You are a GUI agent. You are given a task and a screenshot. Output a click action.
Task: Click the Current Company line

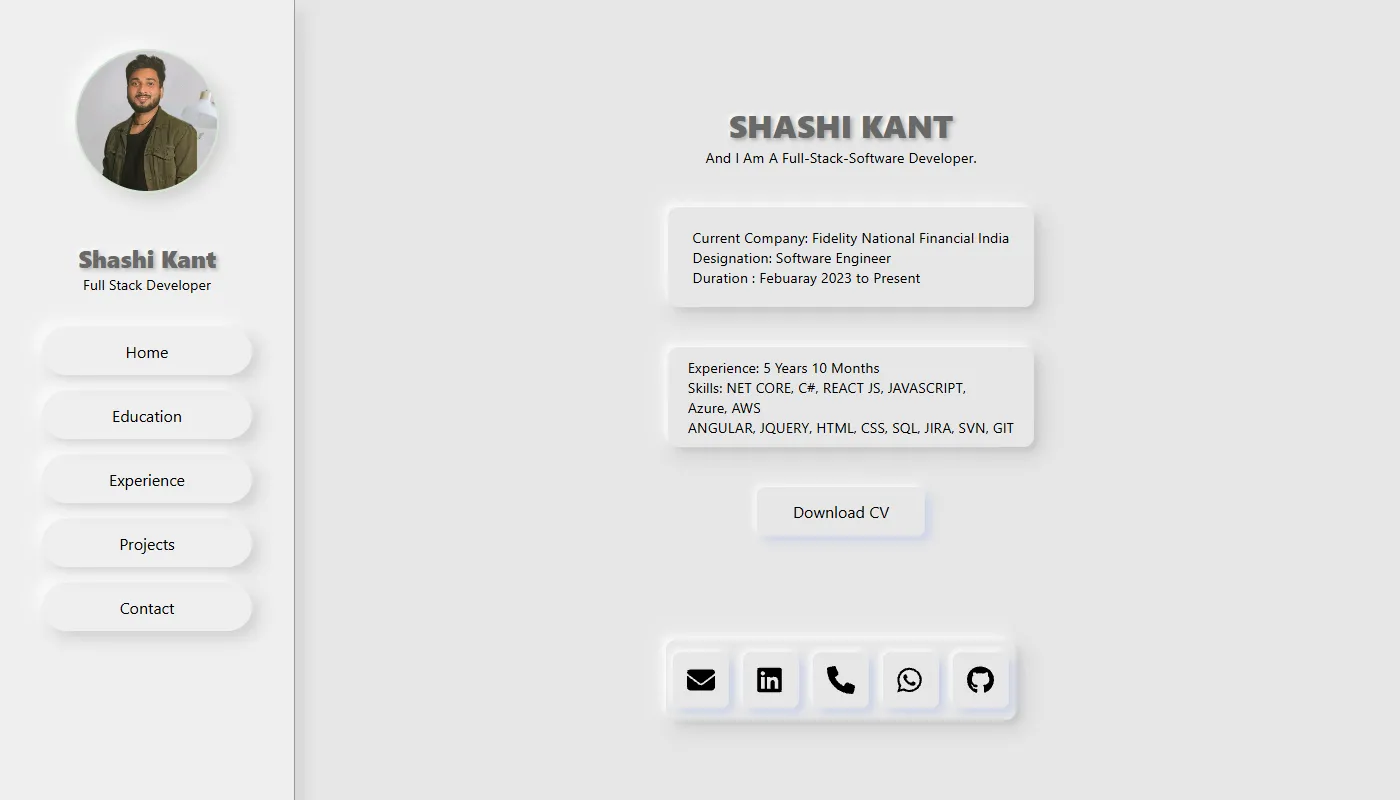tap(850, 238)
